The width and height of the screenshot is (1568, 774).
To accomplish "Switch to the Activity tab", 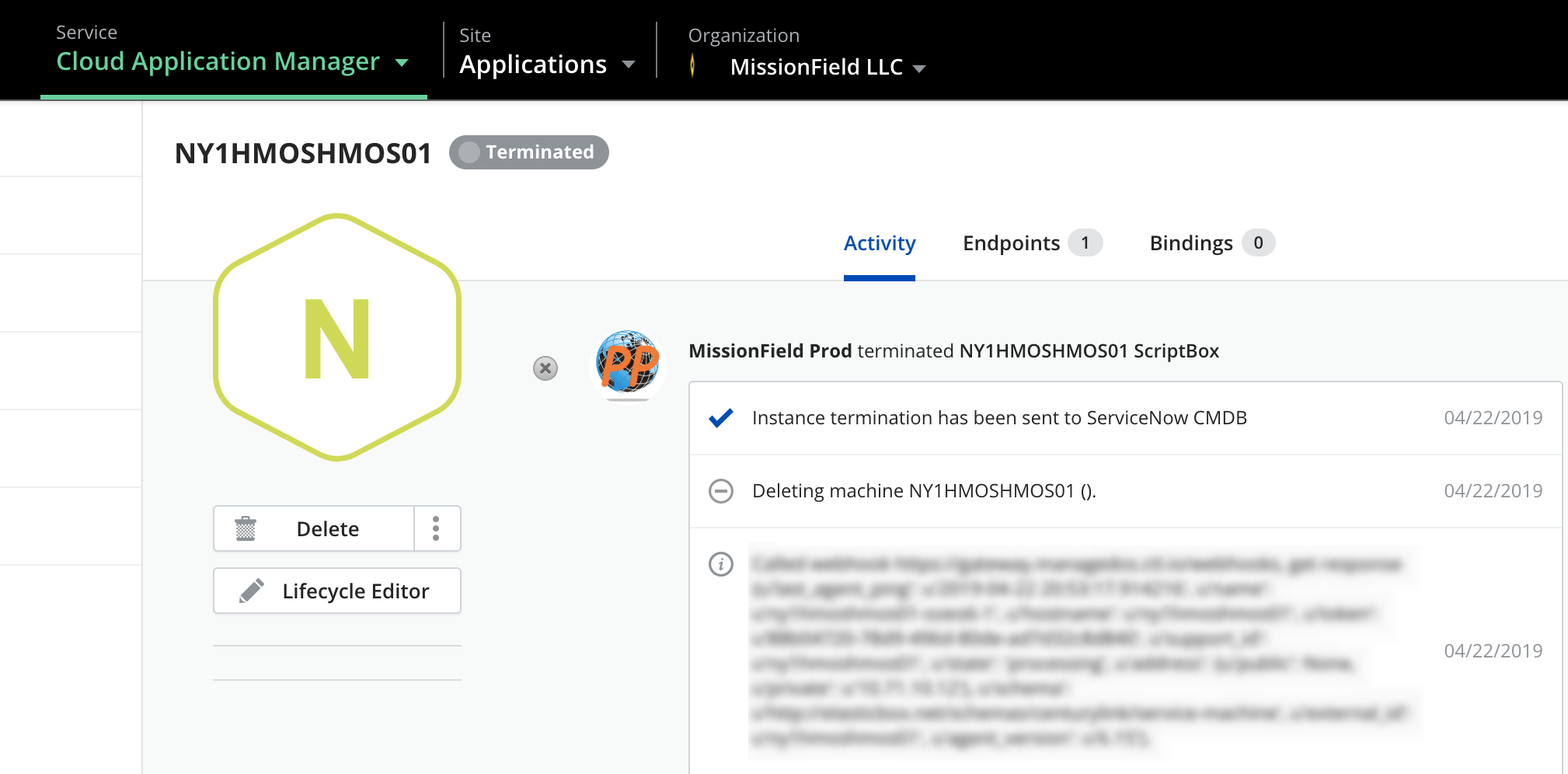I will coord(880,243).
